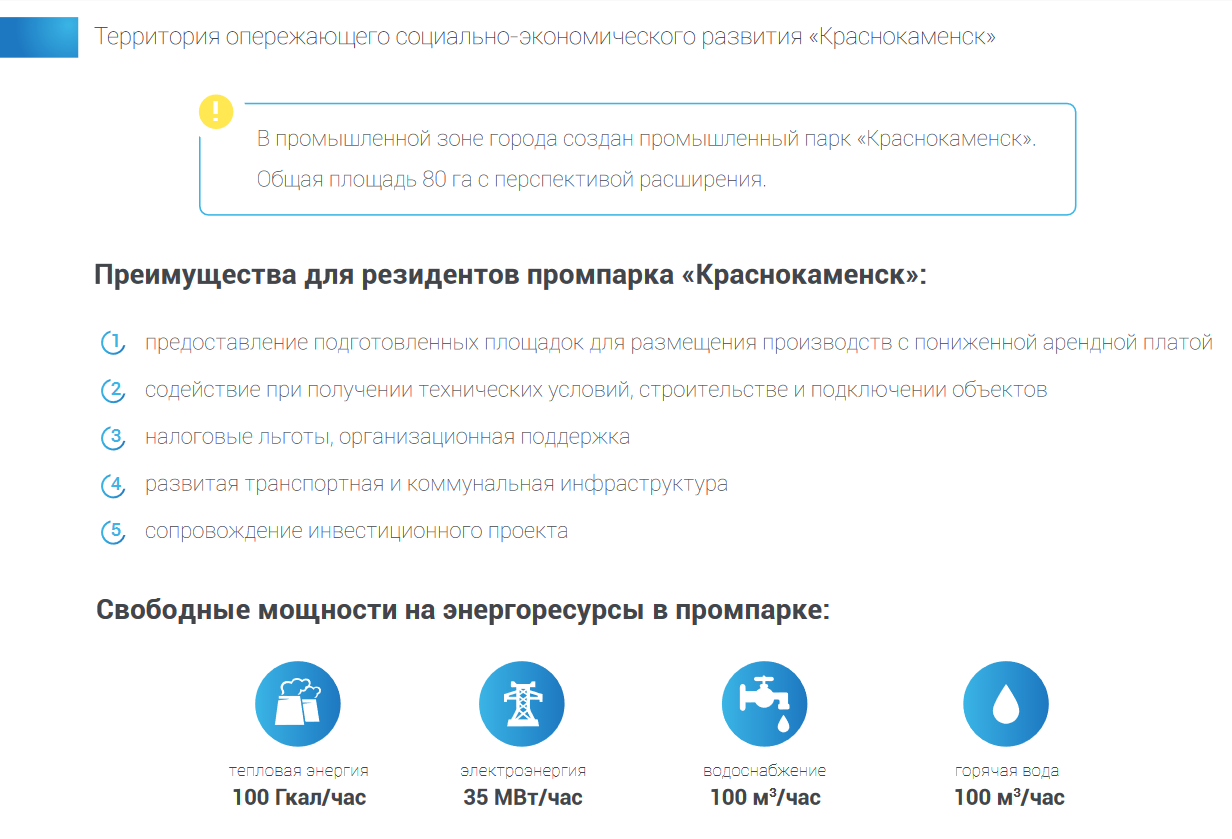Click heading 'Преимущества для резидентов промпарка'
Viewport: 1232px width, 839px height.
511,275
